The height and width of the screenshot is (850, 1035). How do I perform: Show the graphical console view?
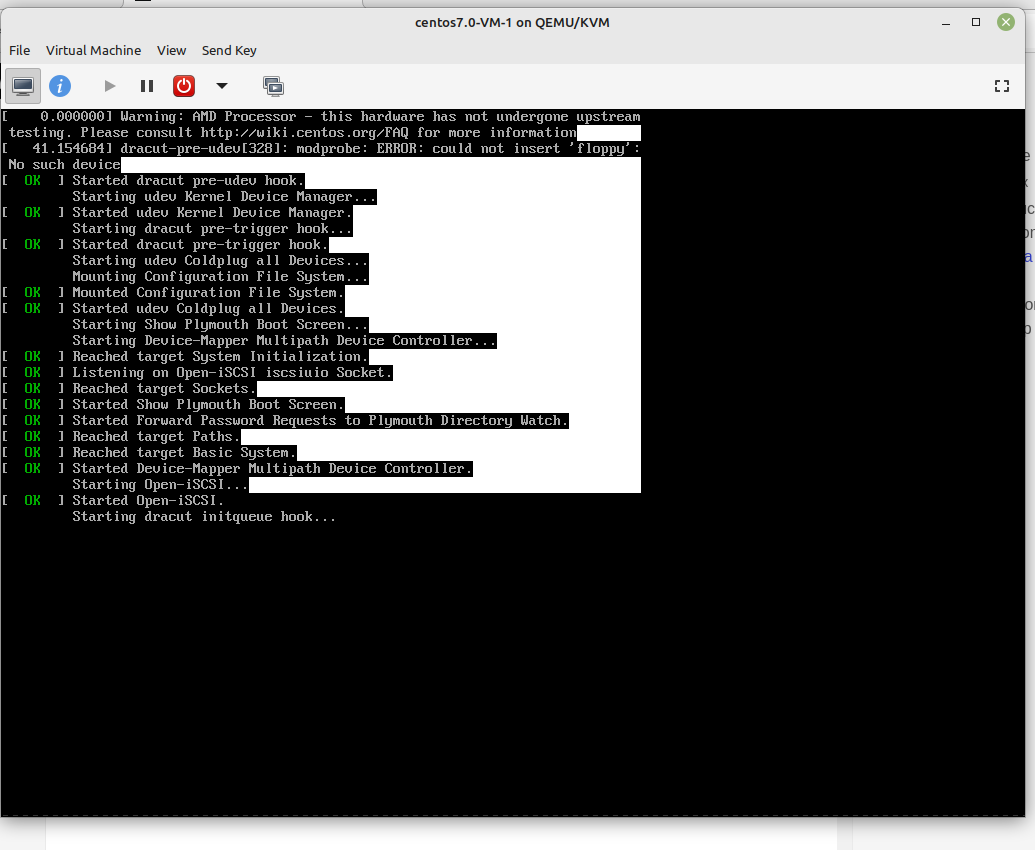[x=23, y=86]
